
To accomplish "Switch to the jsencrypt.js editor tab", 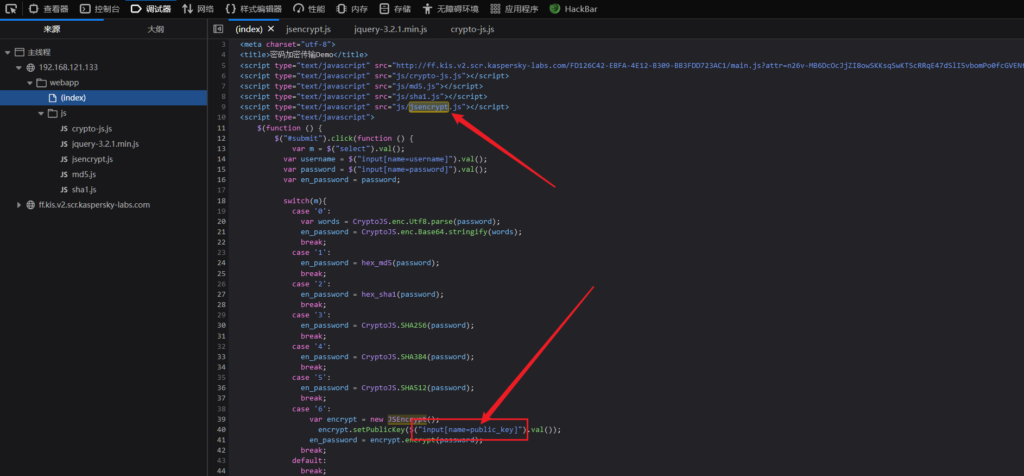I will [308, 29].
